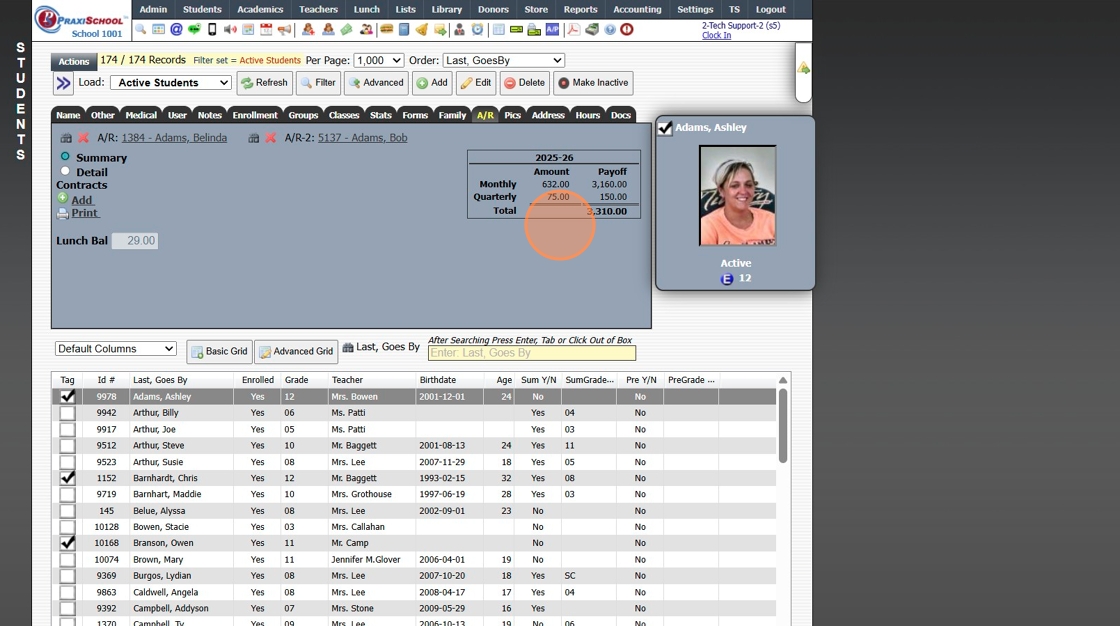Open the Students menu in top bar
The width and height of the screenshot is (1120, 626).
point(202,9)
